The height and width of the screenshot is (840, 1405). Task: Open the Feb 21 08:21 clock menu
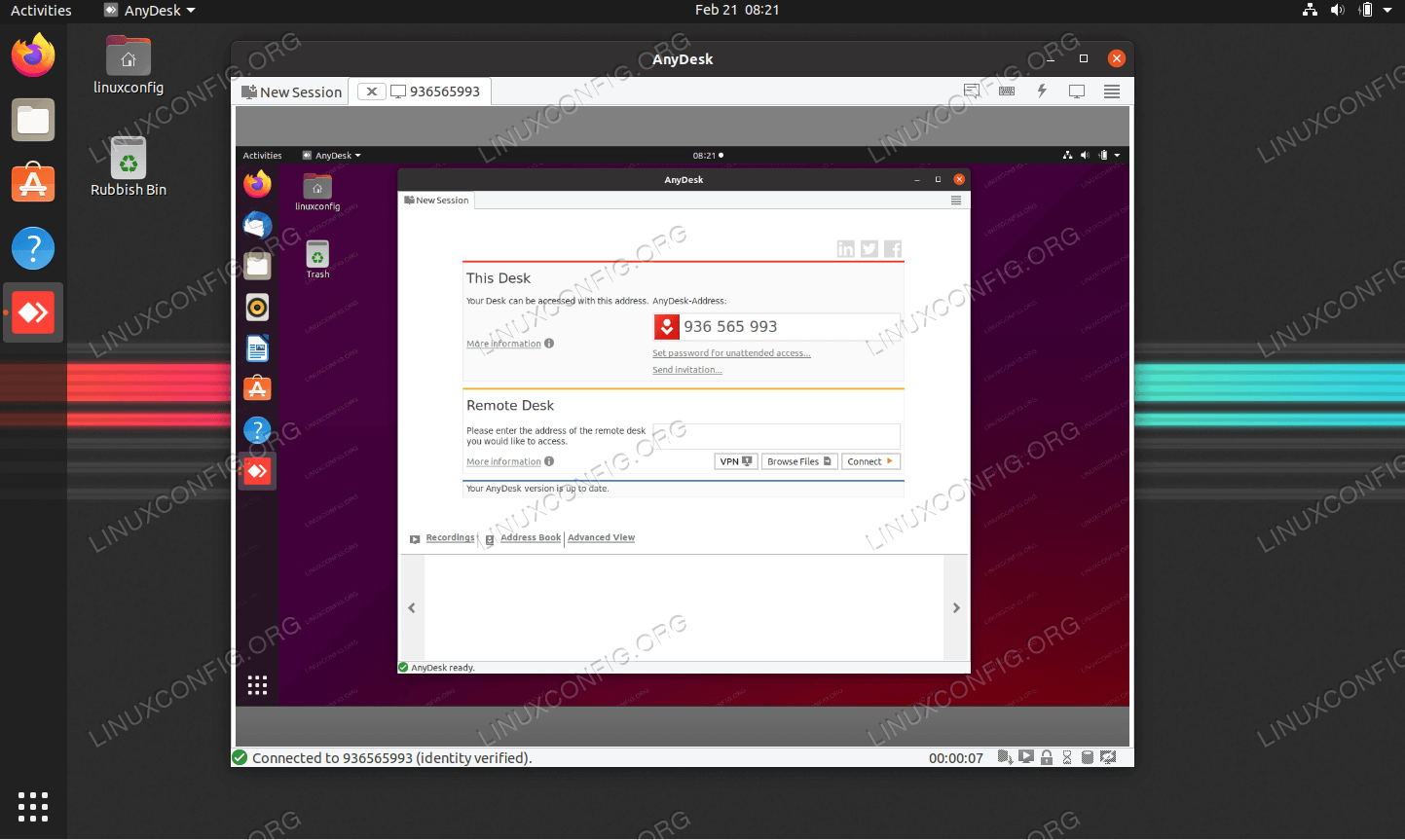[737, 10]
